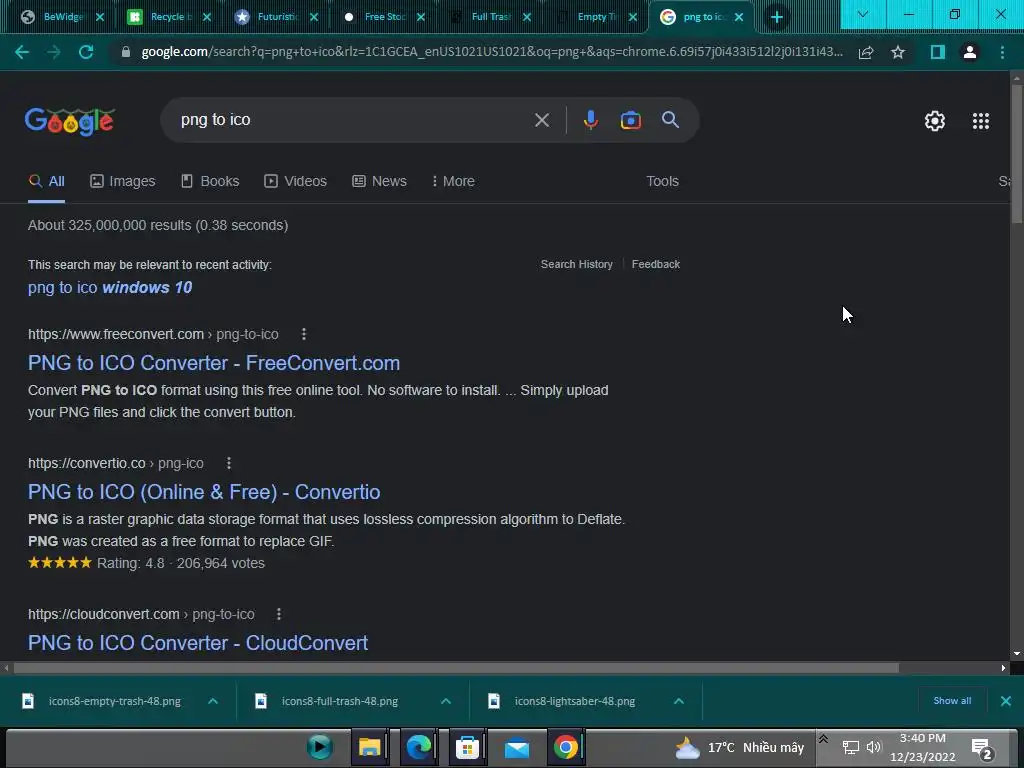This screenshot has height=768, width=1024.
Task: Search the png to ico windows 10 suggestion
Action: [110, 287]
